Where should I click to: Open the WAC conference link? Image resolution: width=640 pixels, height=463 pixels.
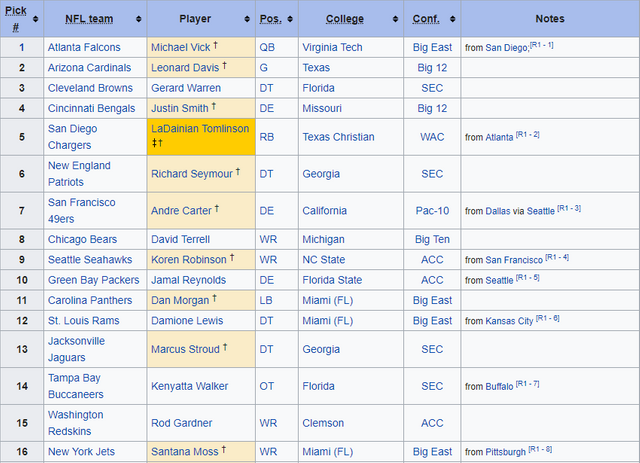point(432,137)
